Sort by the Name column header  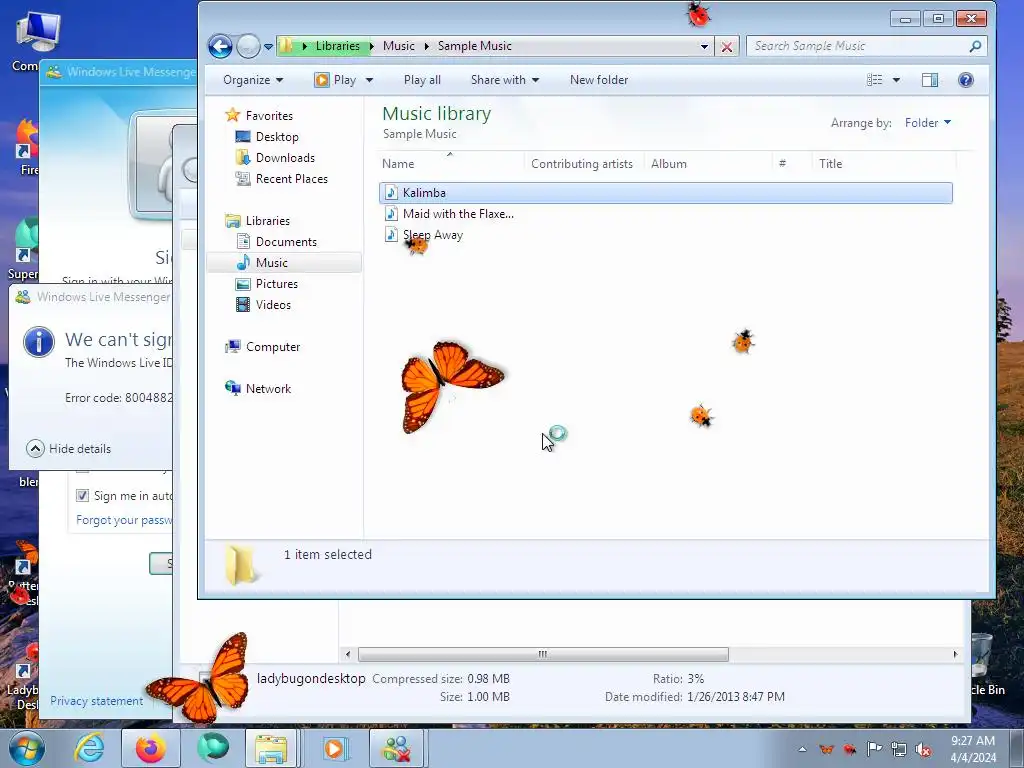(451, 163)
